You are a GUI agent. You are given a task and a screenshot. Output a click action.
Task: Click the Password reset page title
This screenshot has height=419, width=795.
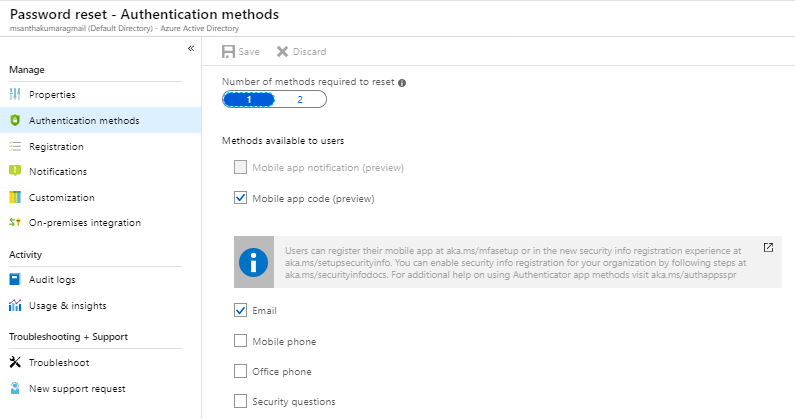[x=144, y=14]
